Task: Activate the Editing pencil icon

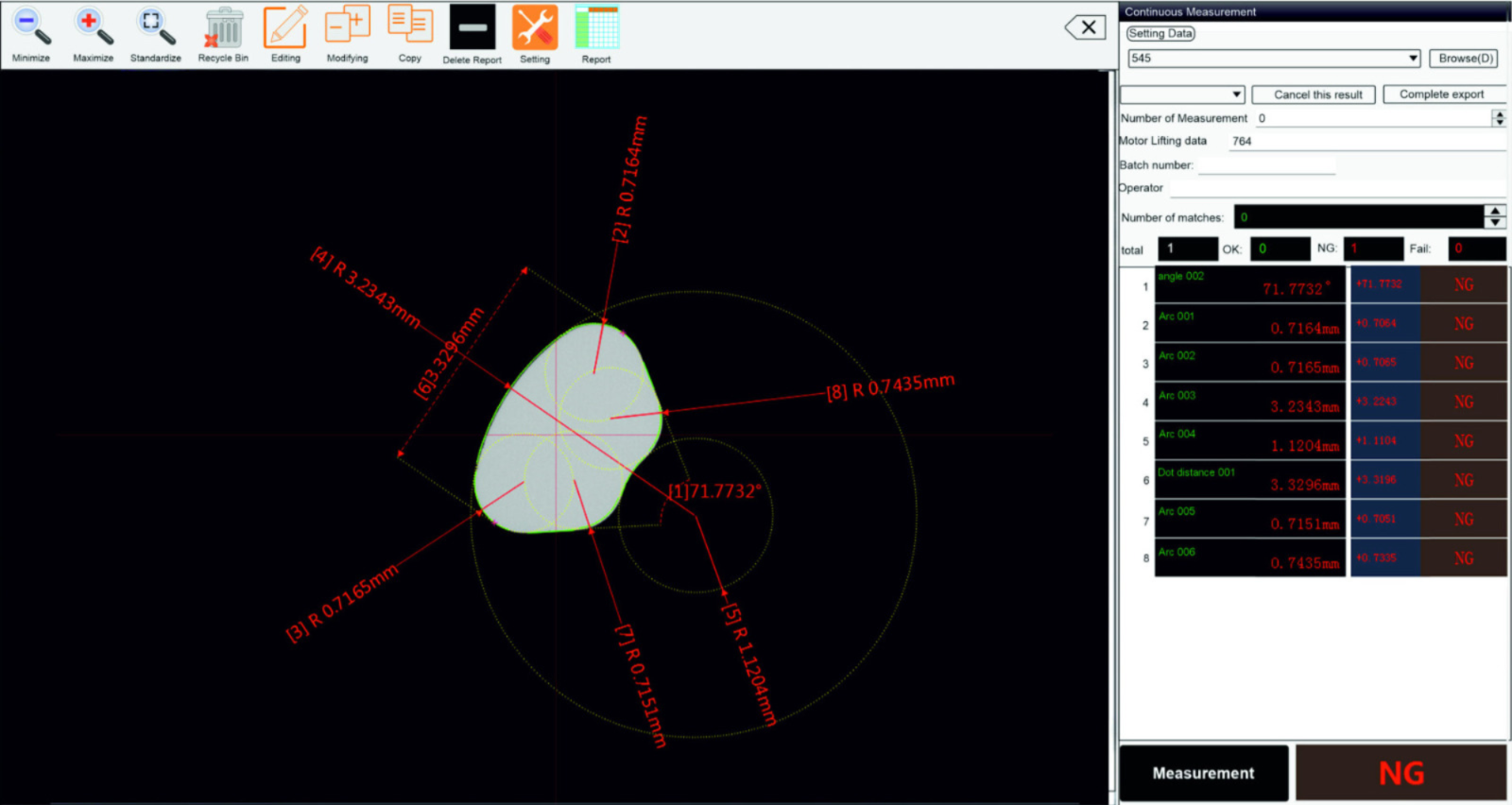Action: [x=285, y=28]
